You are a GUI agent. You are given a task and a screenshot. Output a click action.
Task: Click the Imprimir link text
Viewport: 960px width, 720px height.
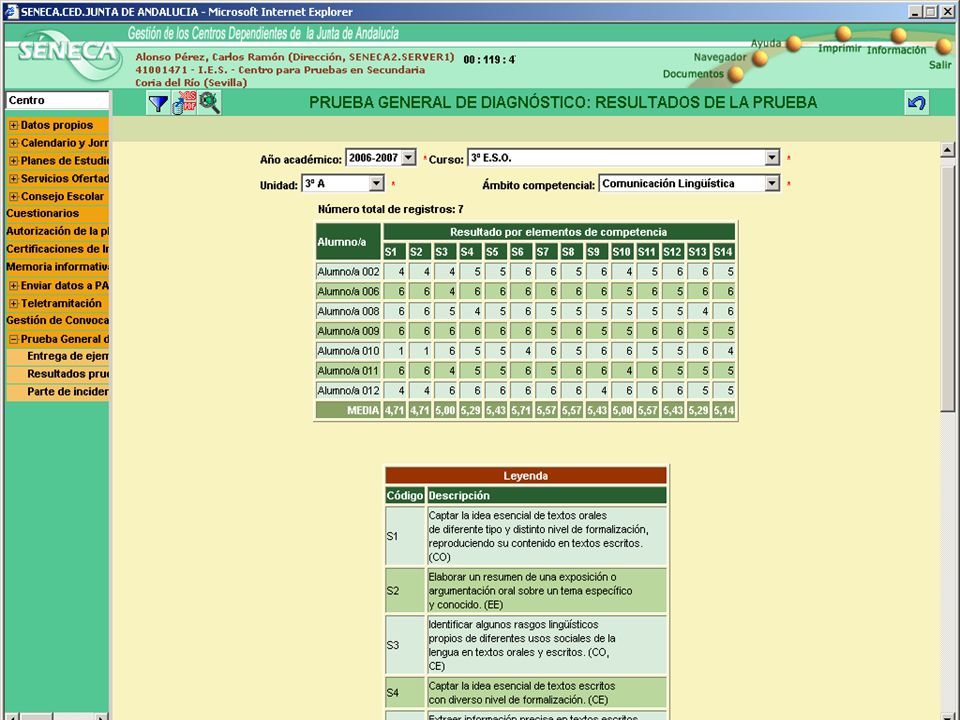(839, 48)
